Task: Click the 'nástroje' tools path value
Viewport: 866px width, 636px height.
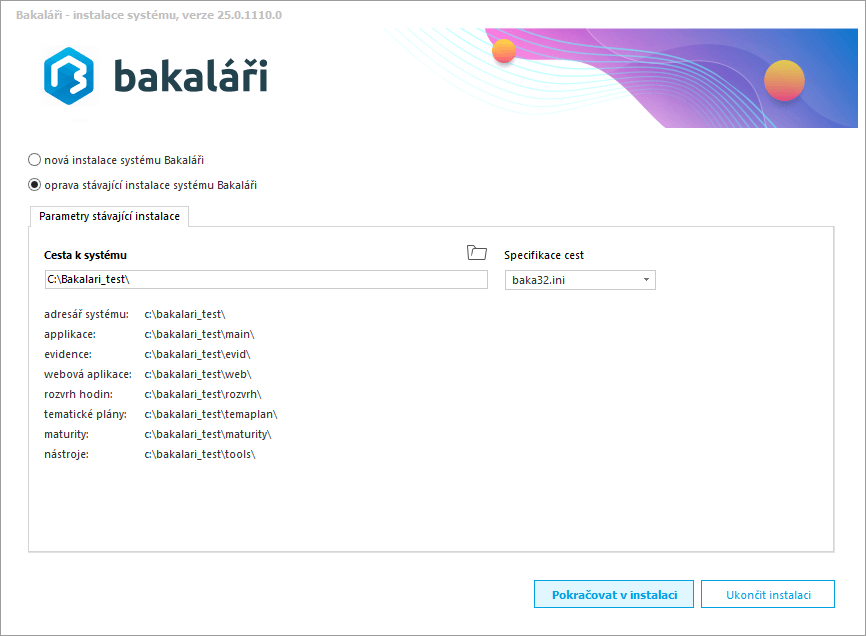Action: click(200, 454)
